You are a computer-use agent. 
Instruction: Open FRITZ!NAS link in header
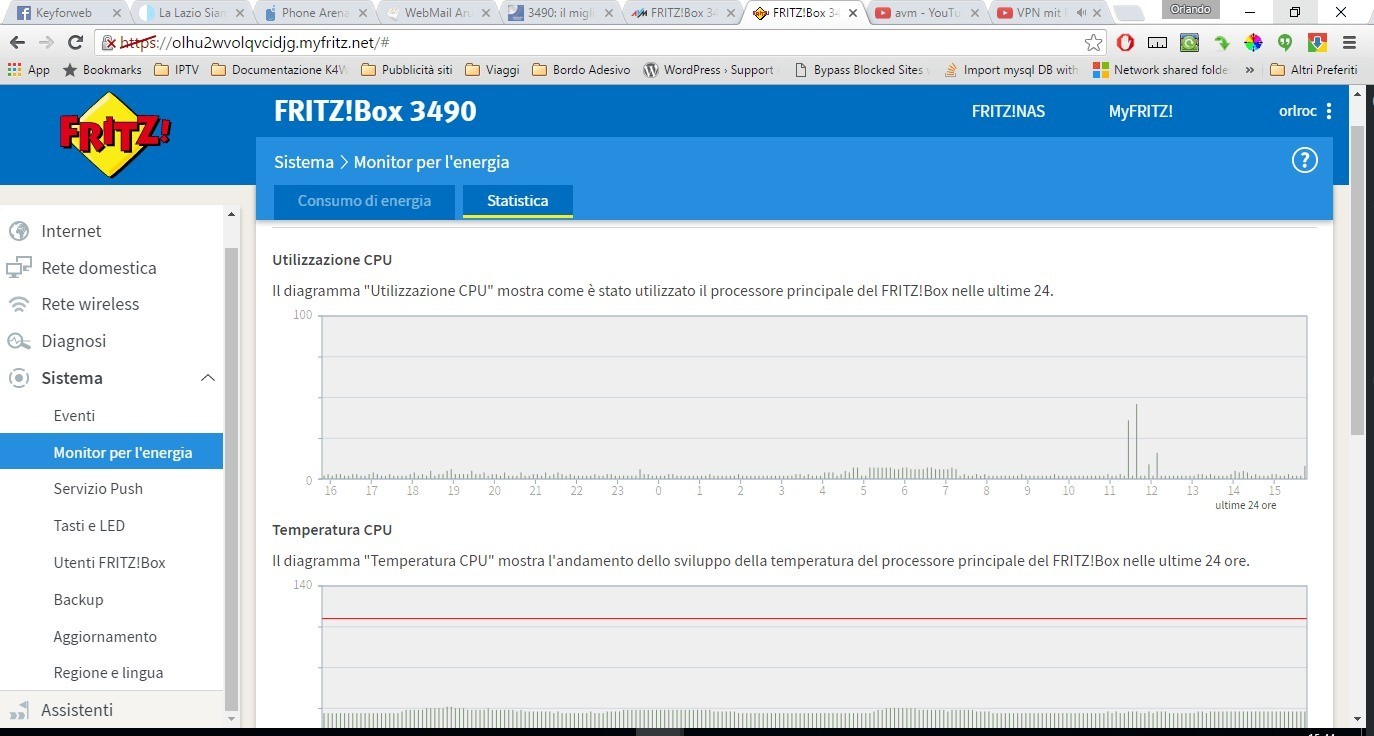pyautogui.click(x=1008, y=111)
